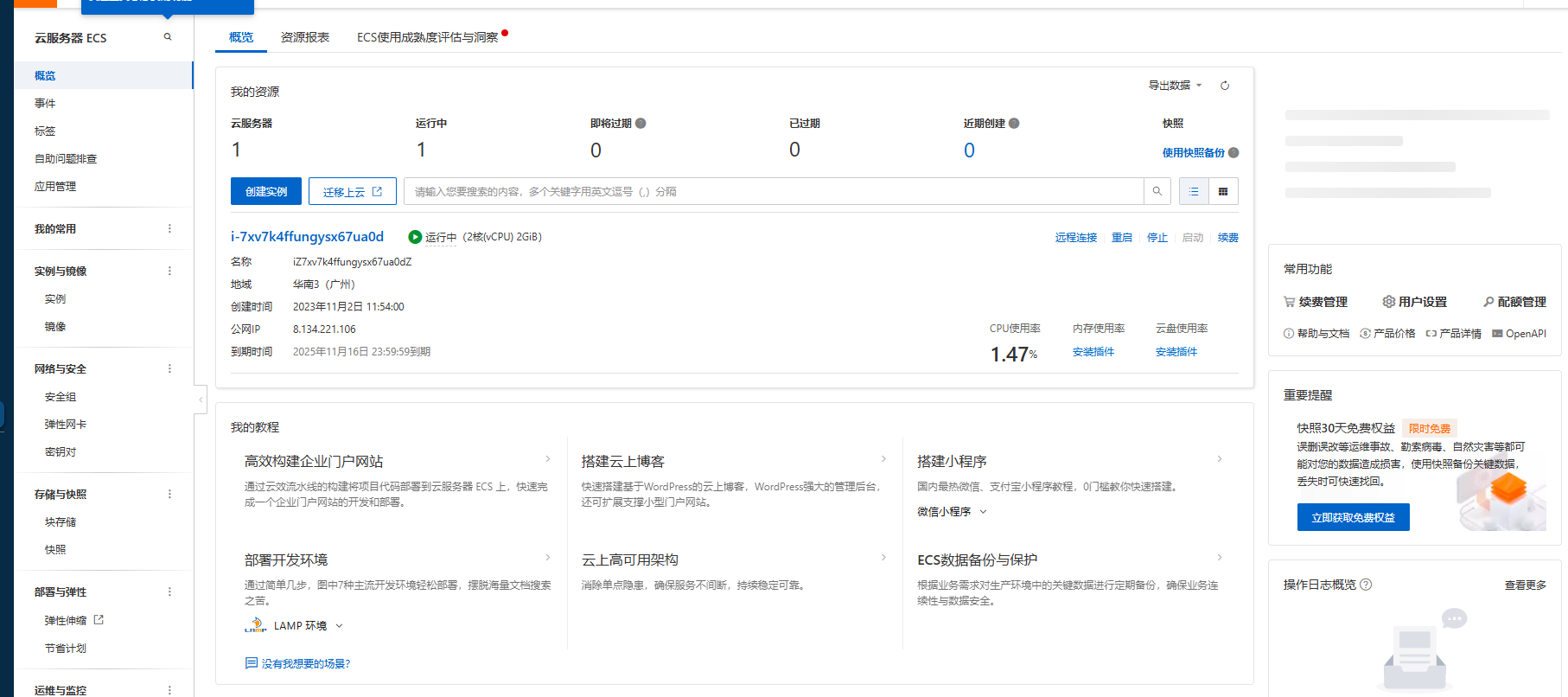Switch to list view layout icon

pos(1194,191)
